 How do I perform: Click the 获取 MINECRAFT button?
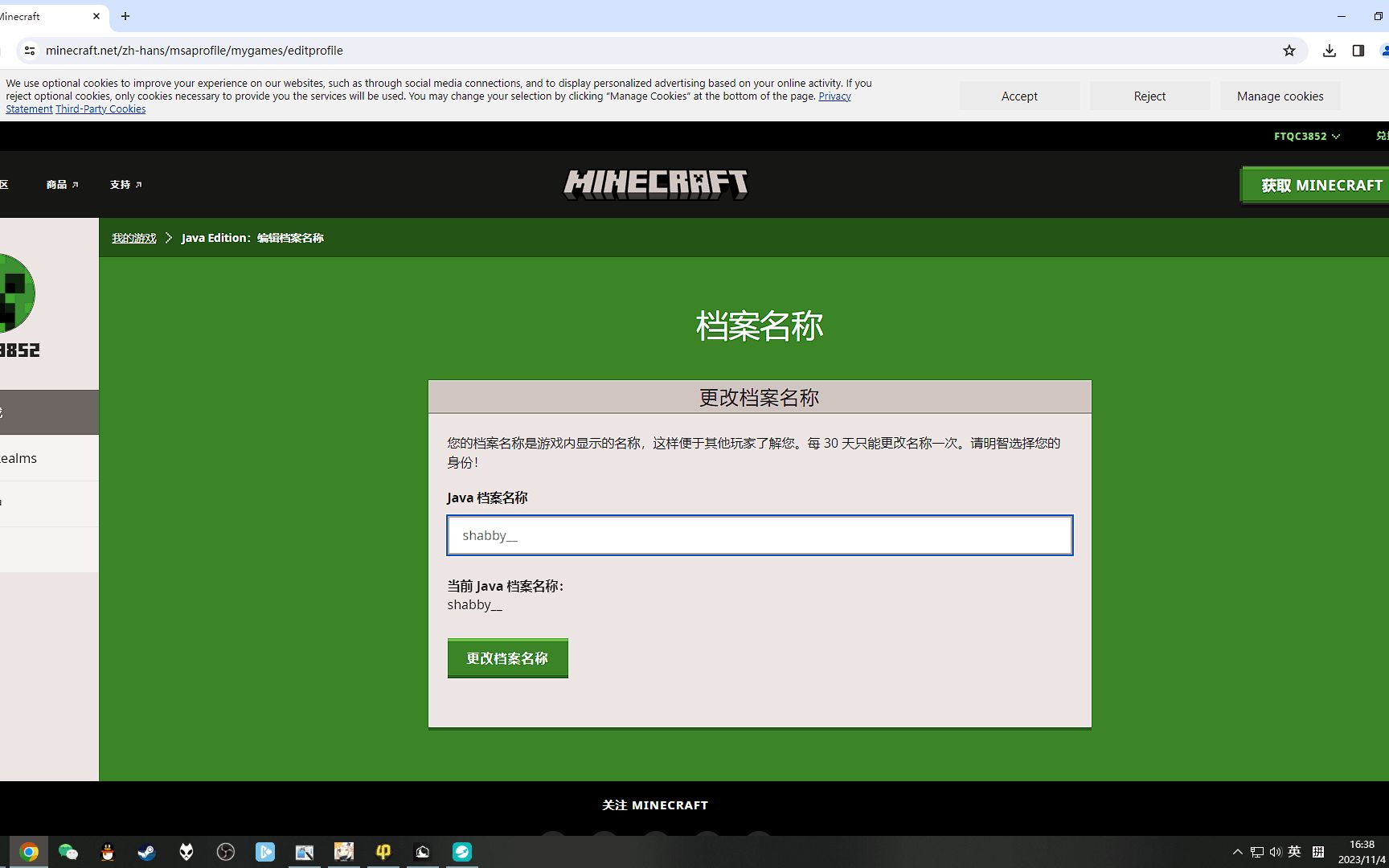[1316, 186]
